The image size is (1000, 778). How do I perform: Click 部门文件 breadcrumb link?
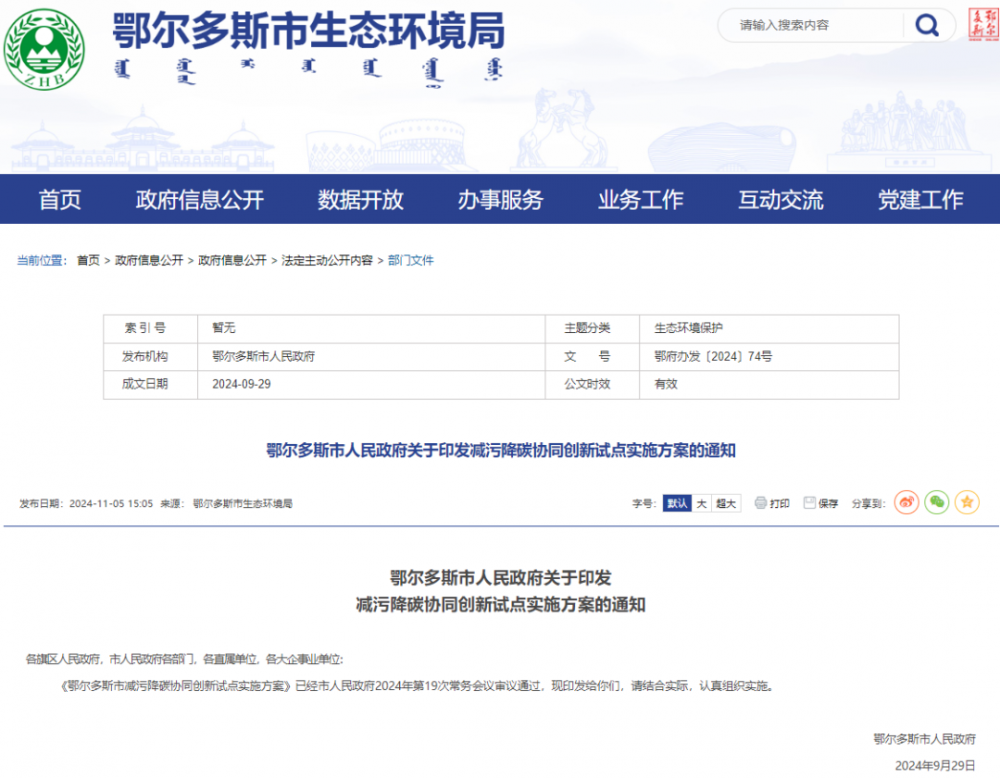(x=411, y=260)
